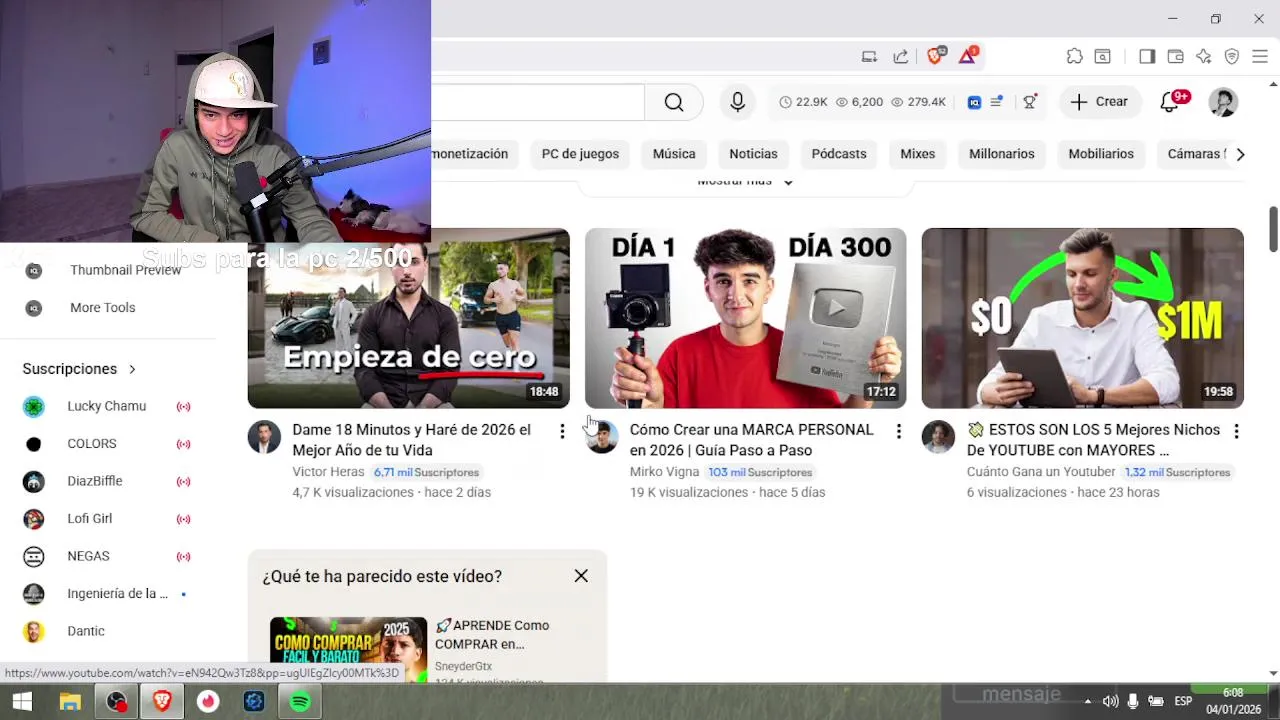This screenshot has width=1280, height=720.
Task: Open options menu for YouTube niches video
Action: tap(1236, 431)
